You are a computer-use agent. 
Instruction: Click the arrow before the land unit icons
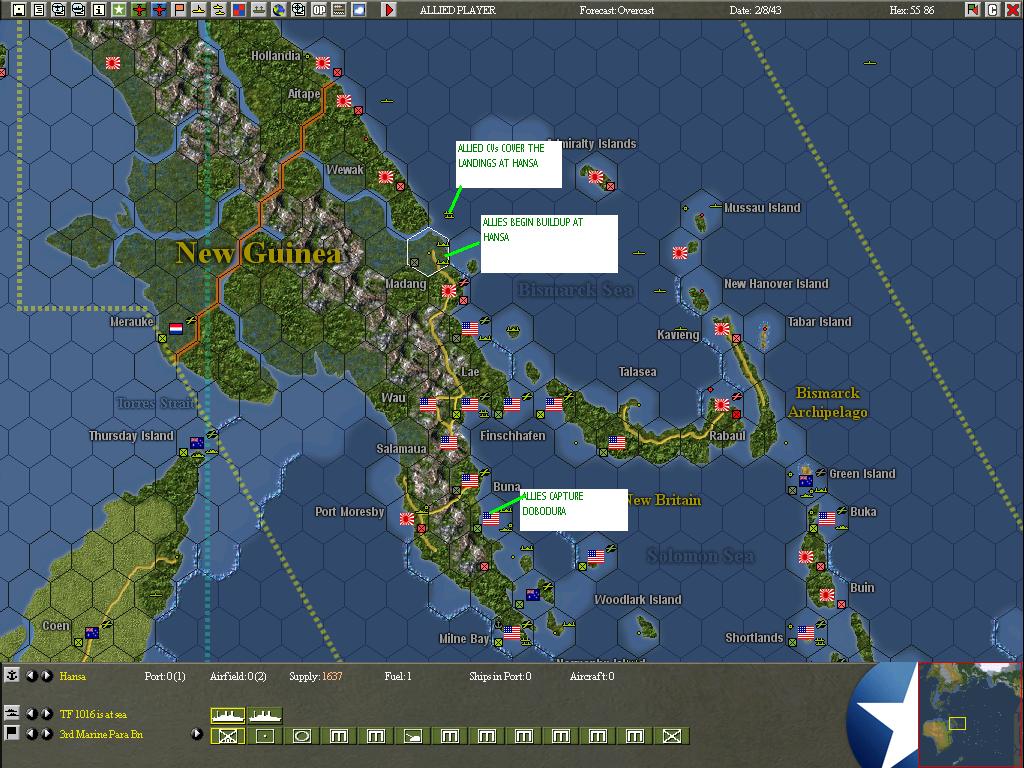[x=197, y=734]
